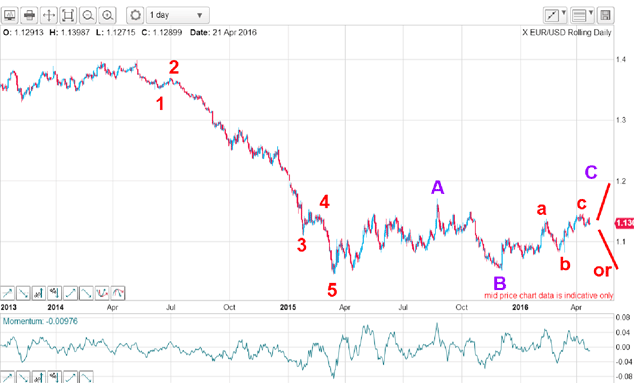The height and width of the screenshot is (383, 634).
Task: Zoom in with the plus magnifier
Action: coord(107,15)
